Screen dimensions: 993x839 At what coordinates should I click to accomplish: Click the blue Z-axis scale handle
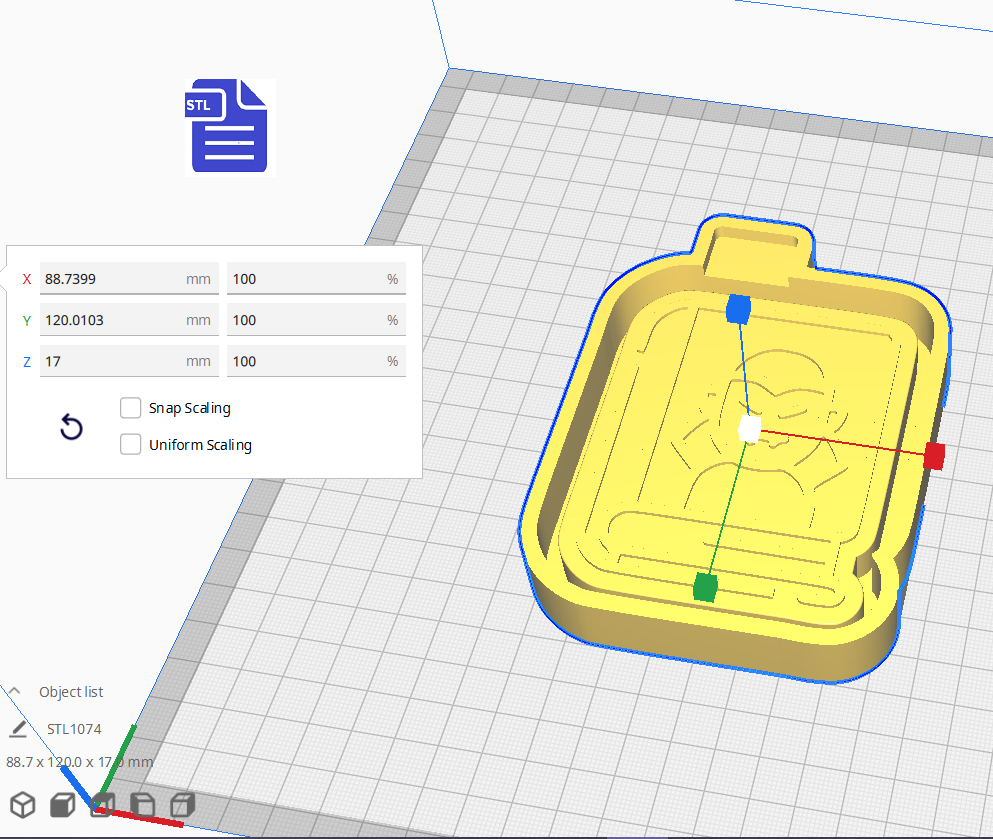pos(738,309)
